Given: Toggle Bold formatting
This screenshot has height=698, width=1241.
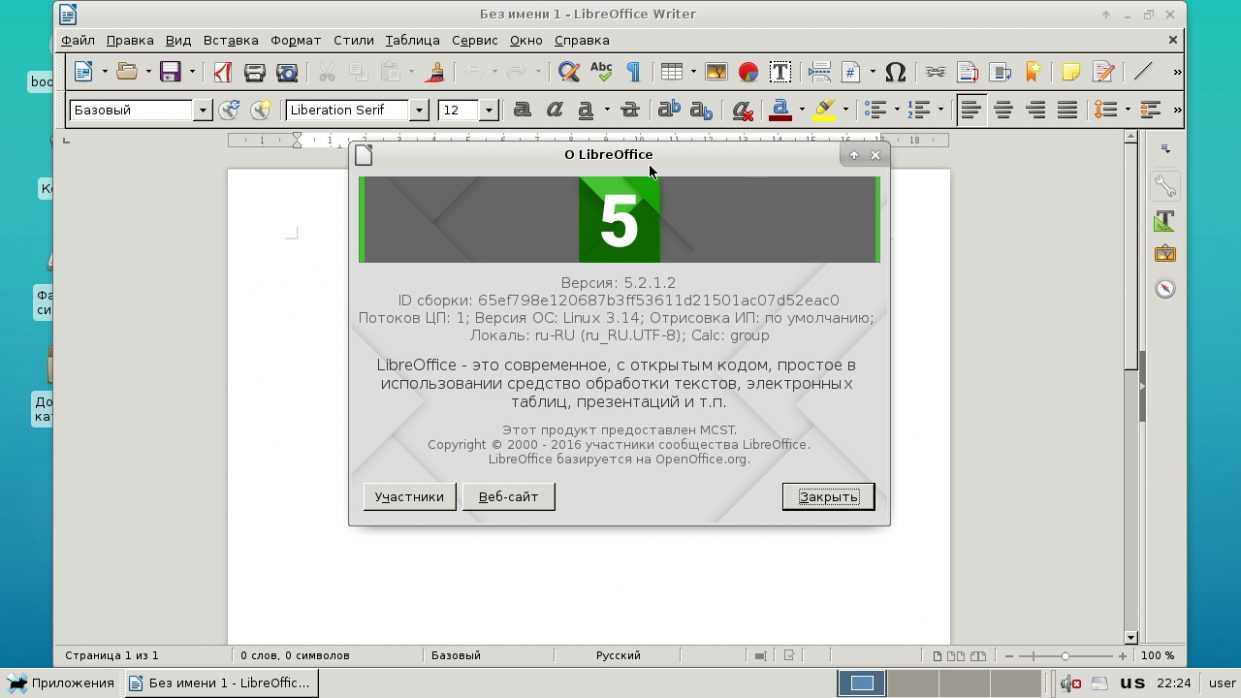Looking at the screenshot, I should coord(522,110).
